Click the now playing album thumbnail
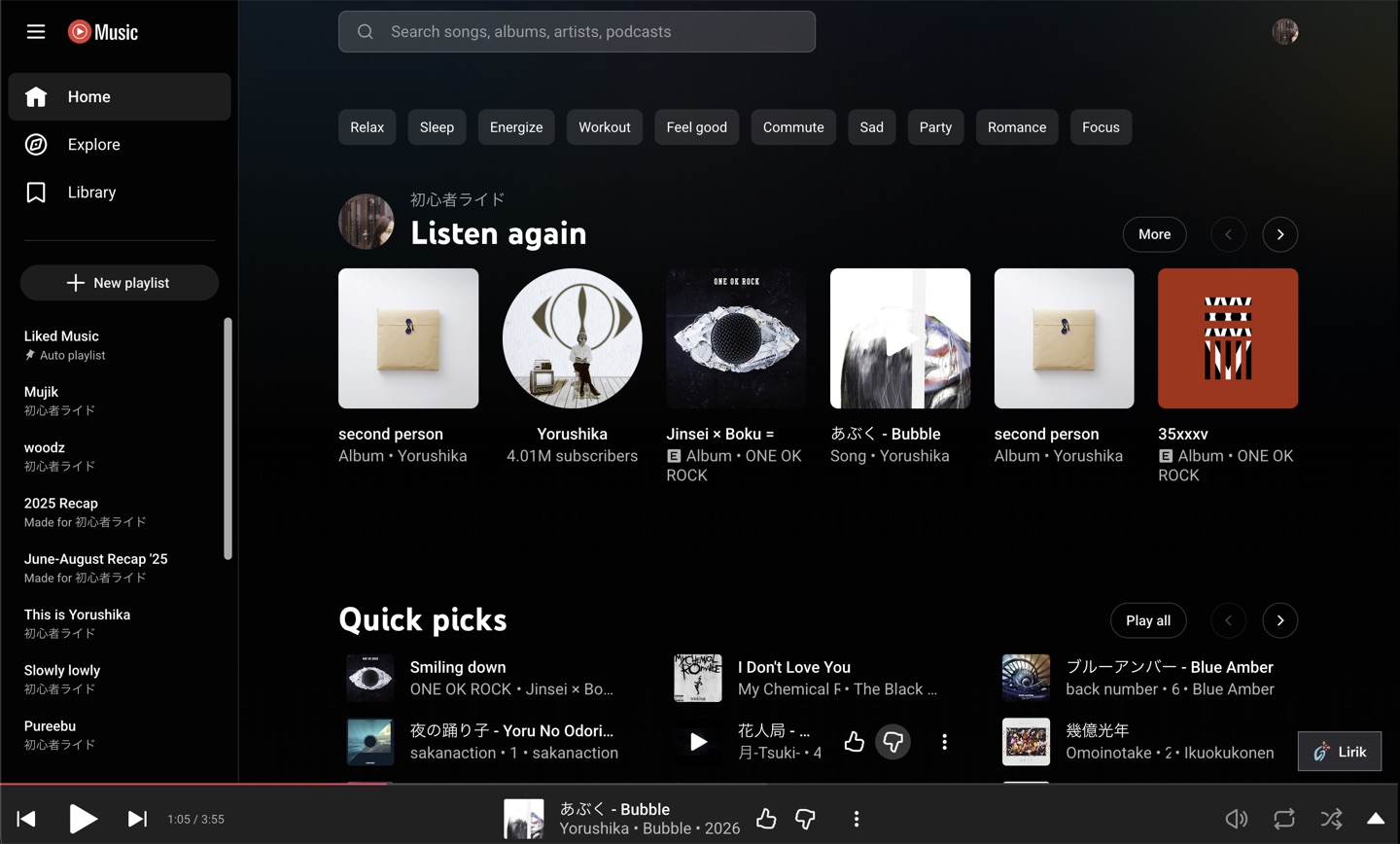Image resolution: width=1400 pixels, height=844 pixels. [524, 819]
